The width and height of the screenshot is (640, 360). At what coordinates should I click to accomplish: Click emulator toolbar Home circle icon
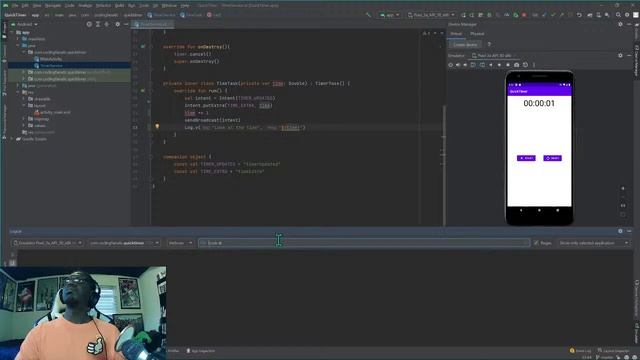(x=499, y=65)
